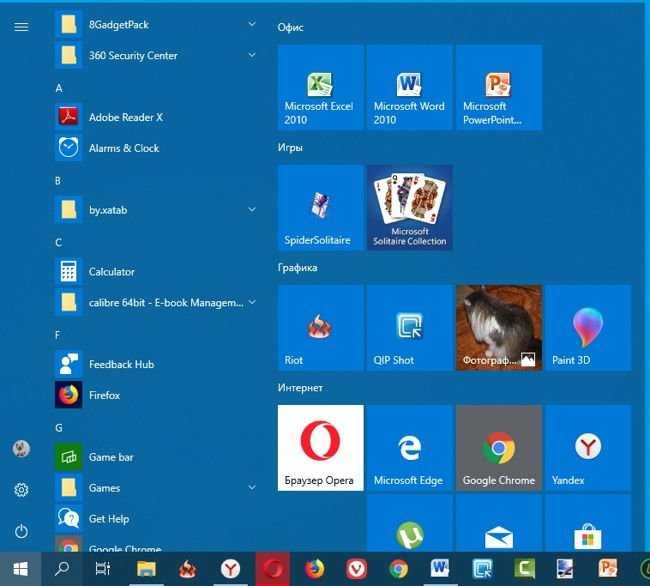This screenshot has width=650, height=586.
Task: Launch the Paint 3D tile
Action: (588, 327)
